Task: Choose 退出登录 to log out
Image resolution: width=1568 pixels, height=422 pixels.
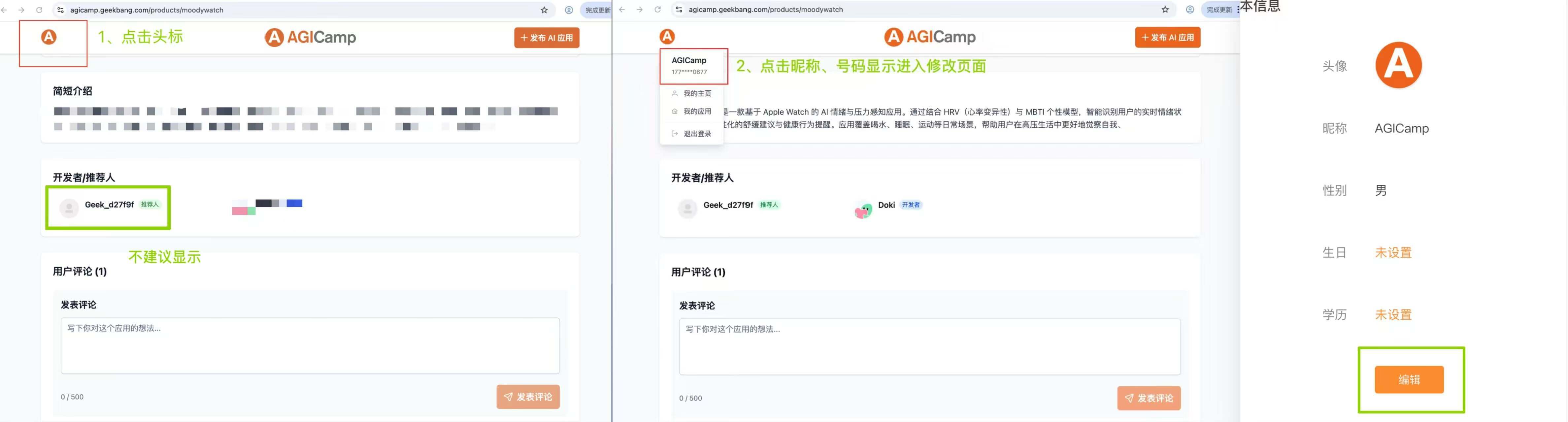Action: point(696,134)
